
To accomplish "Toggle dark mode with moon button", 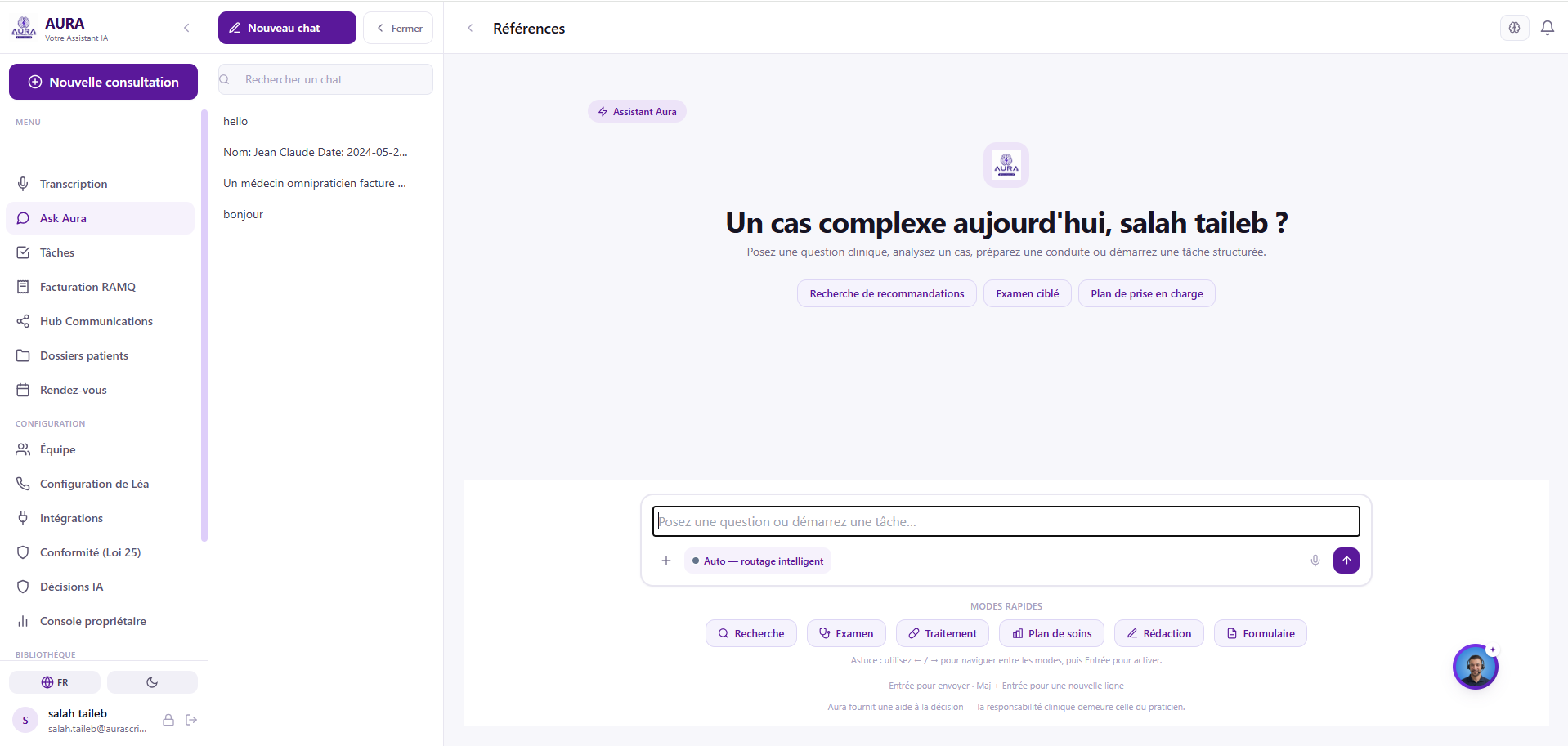I will tap(152, 682).
